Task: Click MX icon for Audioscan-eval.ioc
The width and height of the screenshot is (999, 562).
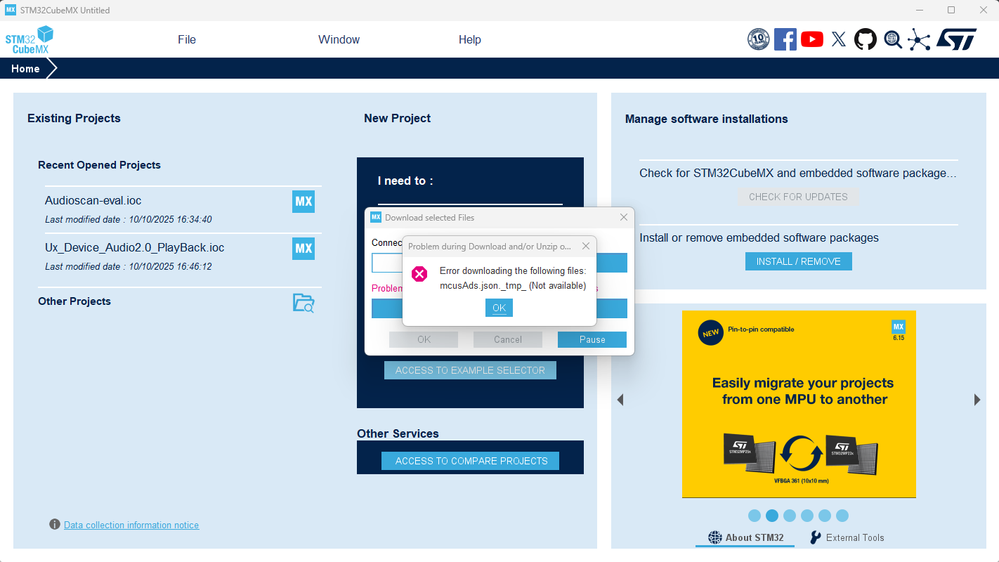Action: click(303, 201)
